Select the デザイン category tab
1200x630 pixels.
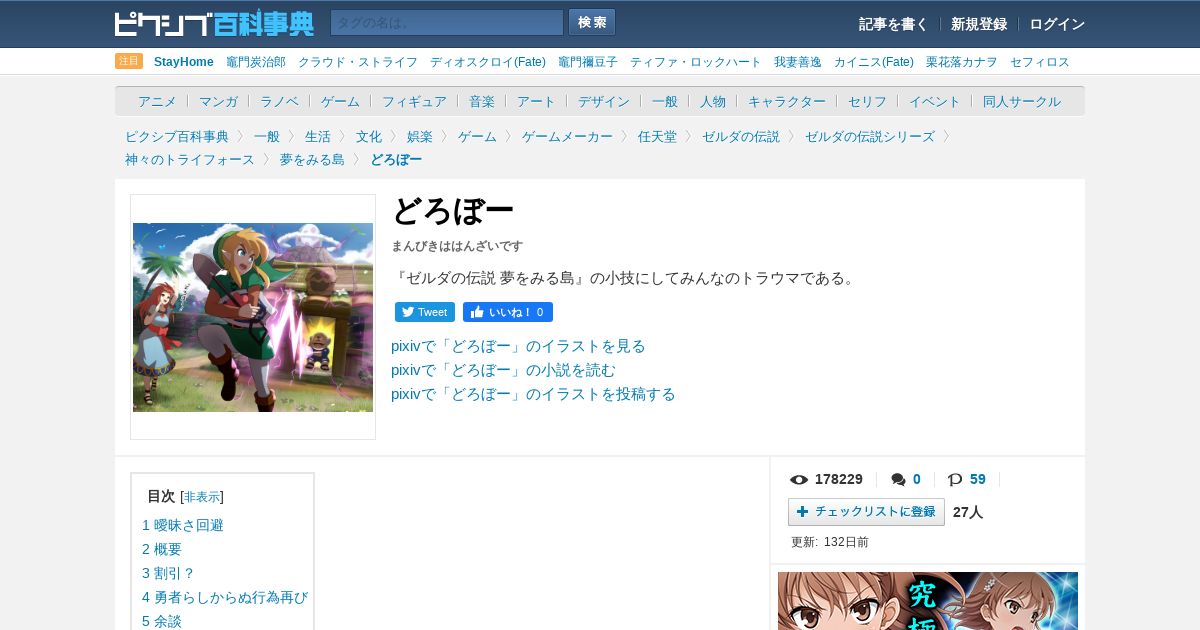click(x=604, y=101)
